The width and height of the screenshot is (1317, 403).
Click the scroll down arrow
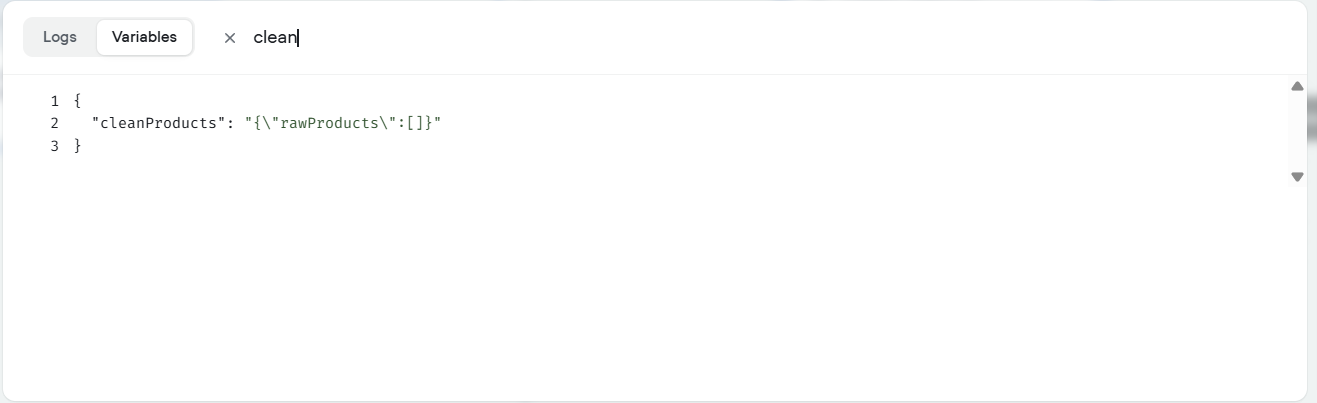click(1297, 177)
